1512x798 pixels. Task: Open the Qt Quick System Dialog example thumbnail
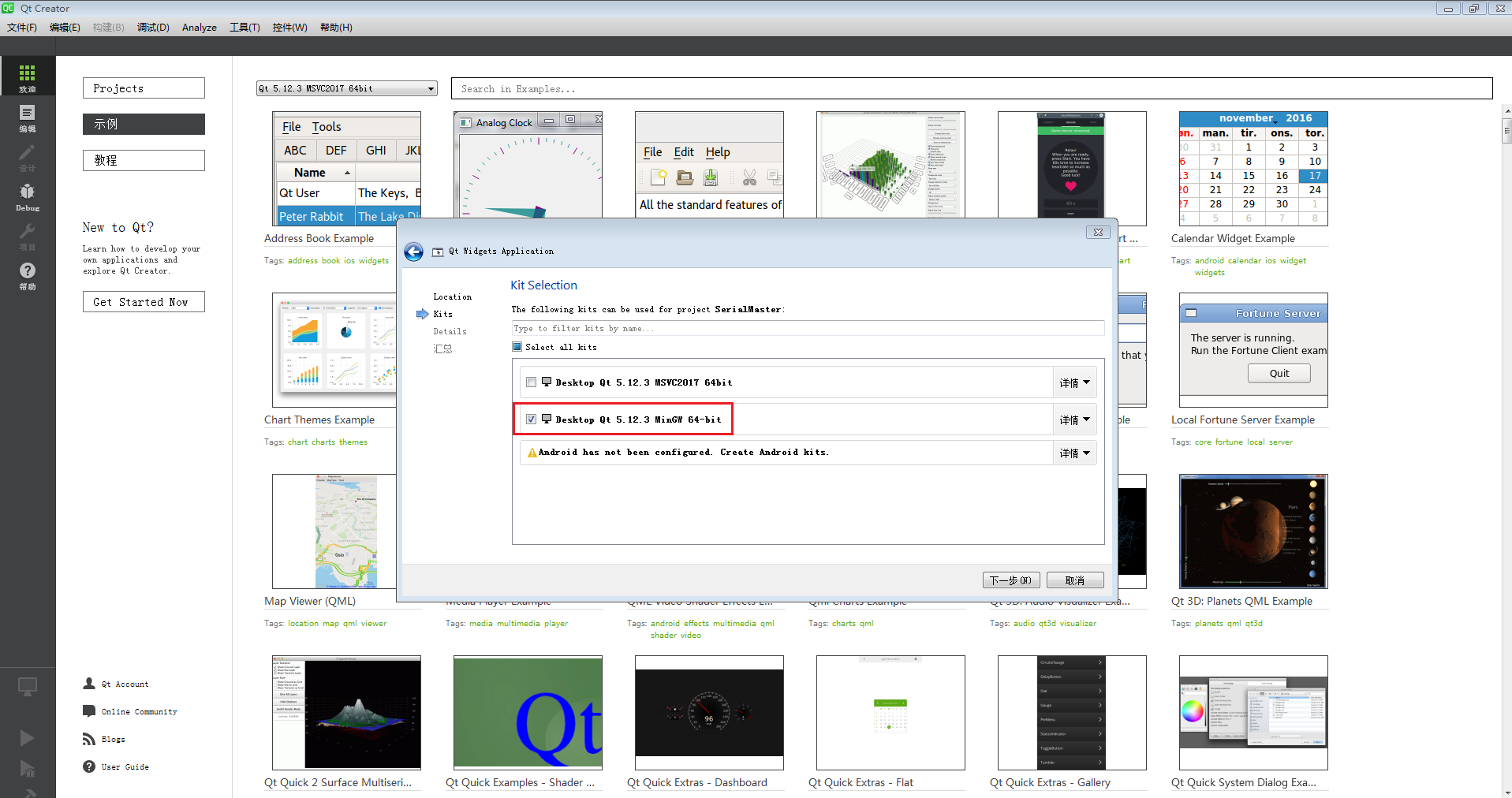[1253, 713]
